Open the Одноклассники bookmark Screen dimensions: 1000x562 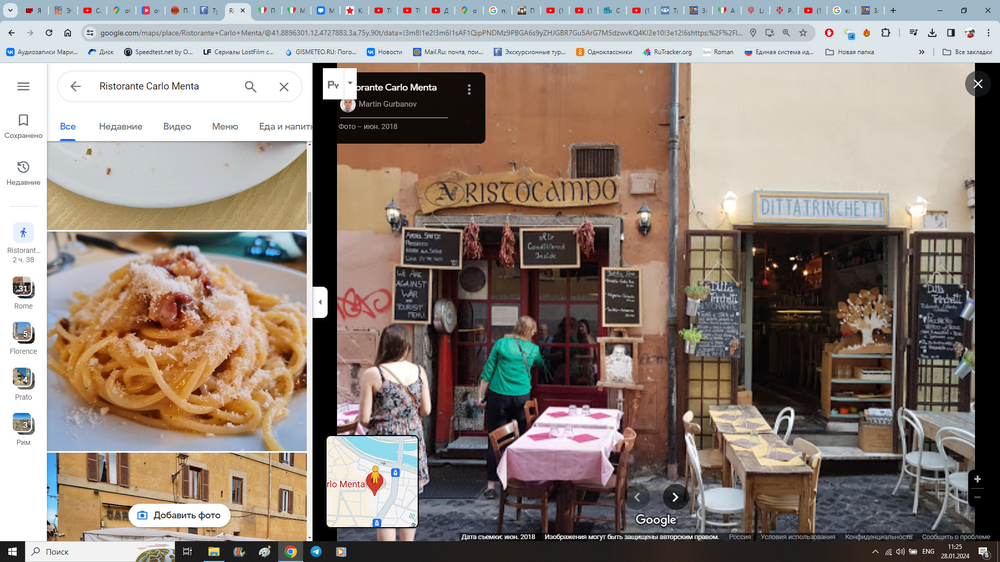click(604, 52)
